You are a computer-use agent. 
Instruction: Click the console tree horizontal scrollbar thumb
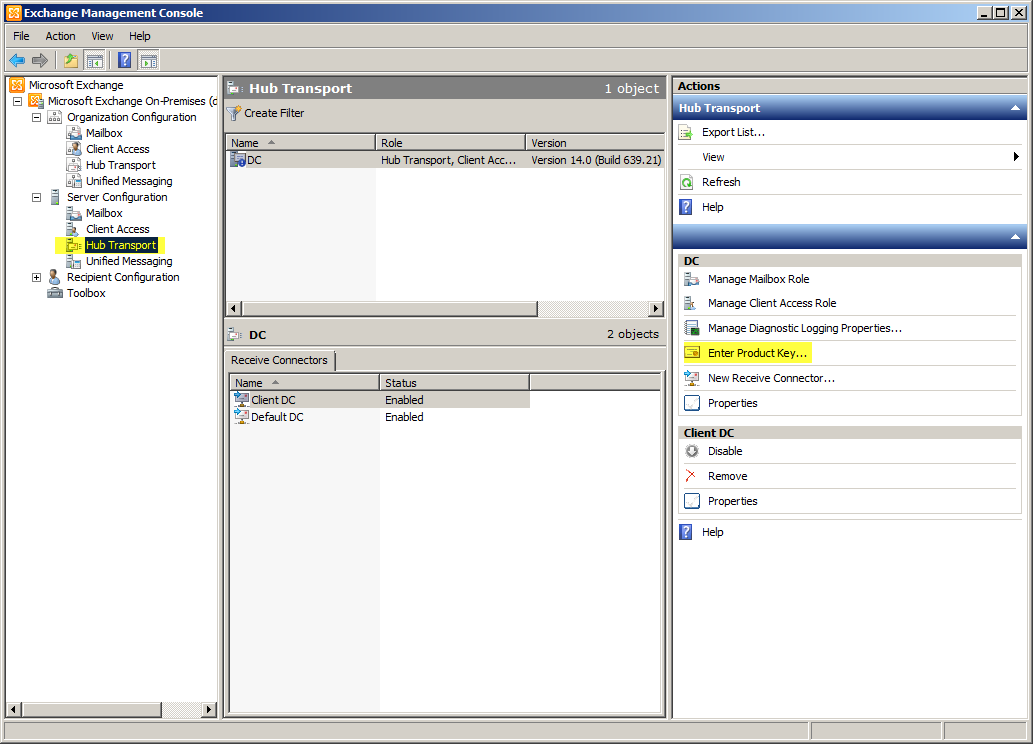click(92, 709)
